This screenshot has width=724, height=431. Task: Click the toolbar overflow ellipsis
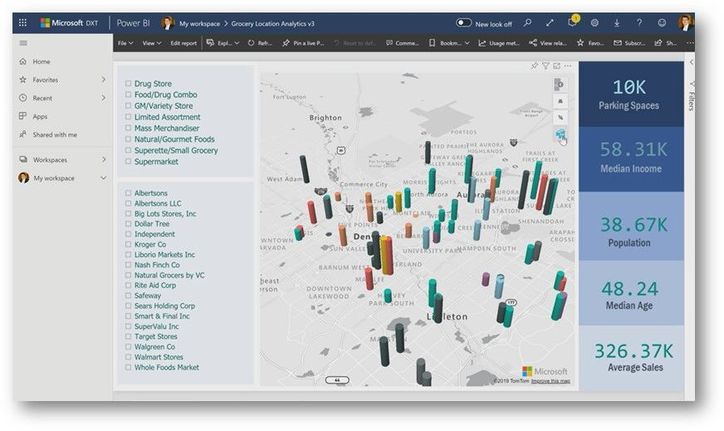[x=690, y=43]
